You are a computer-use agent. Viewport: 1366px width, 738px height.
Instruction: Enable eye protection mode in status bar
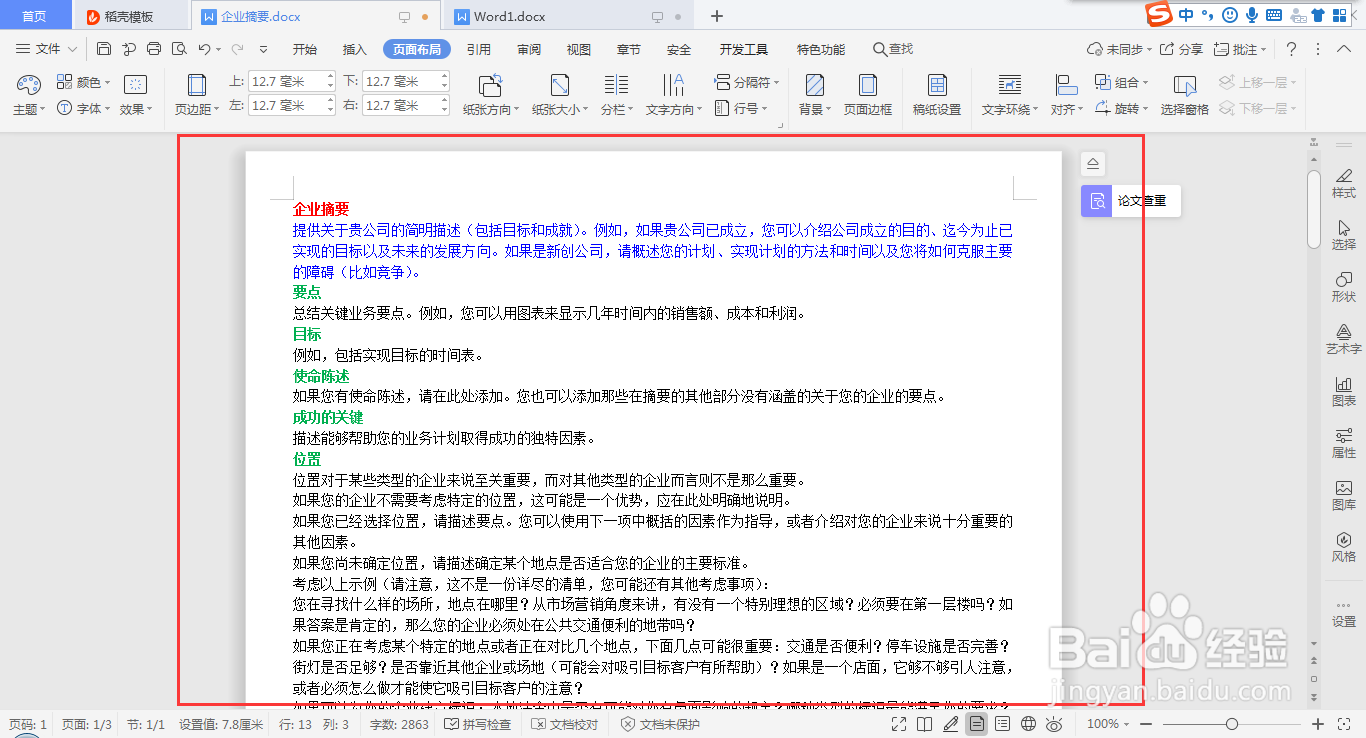pos(1053,723)
